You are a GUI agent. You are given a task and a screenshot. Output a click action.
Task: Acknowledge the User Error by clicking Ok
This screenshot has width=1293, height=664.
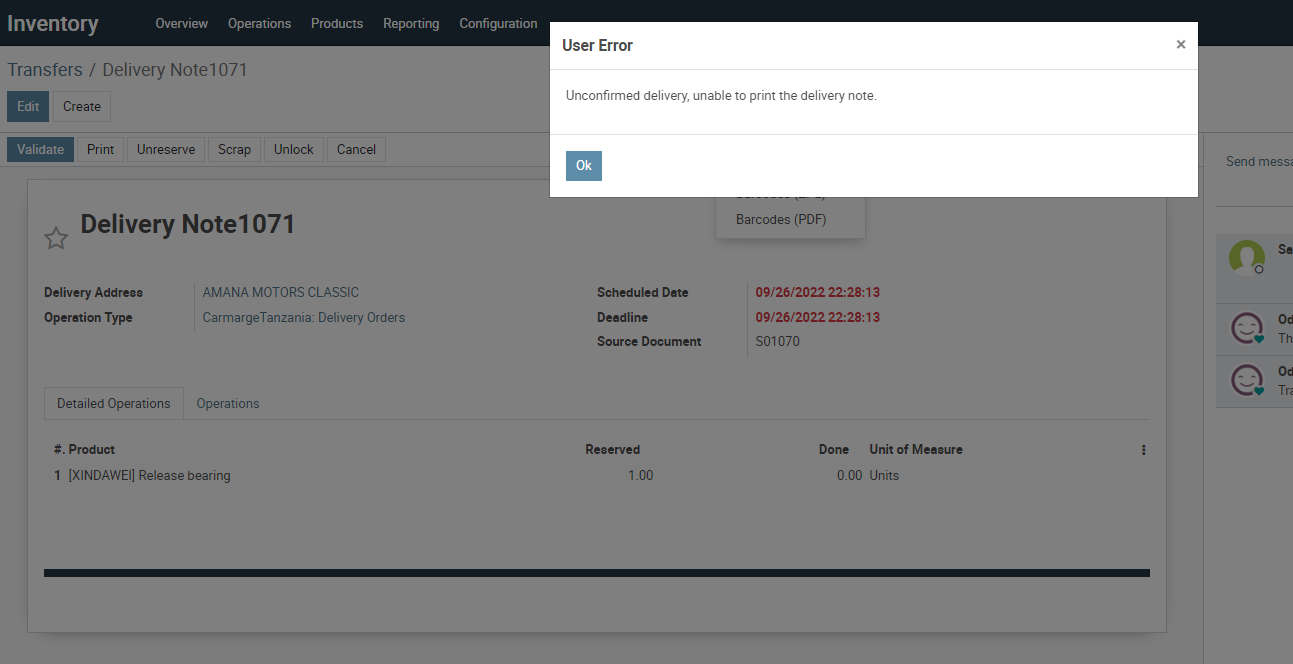[x=583, y=165]
